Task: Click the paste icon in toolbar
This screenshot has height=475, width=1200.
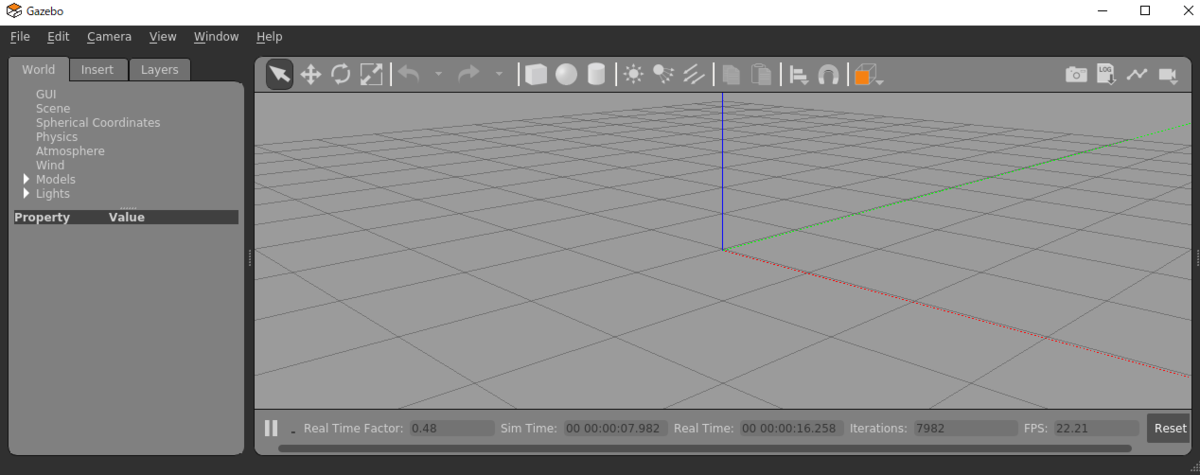Action: 761,74
